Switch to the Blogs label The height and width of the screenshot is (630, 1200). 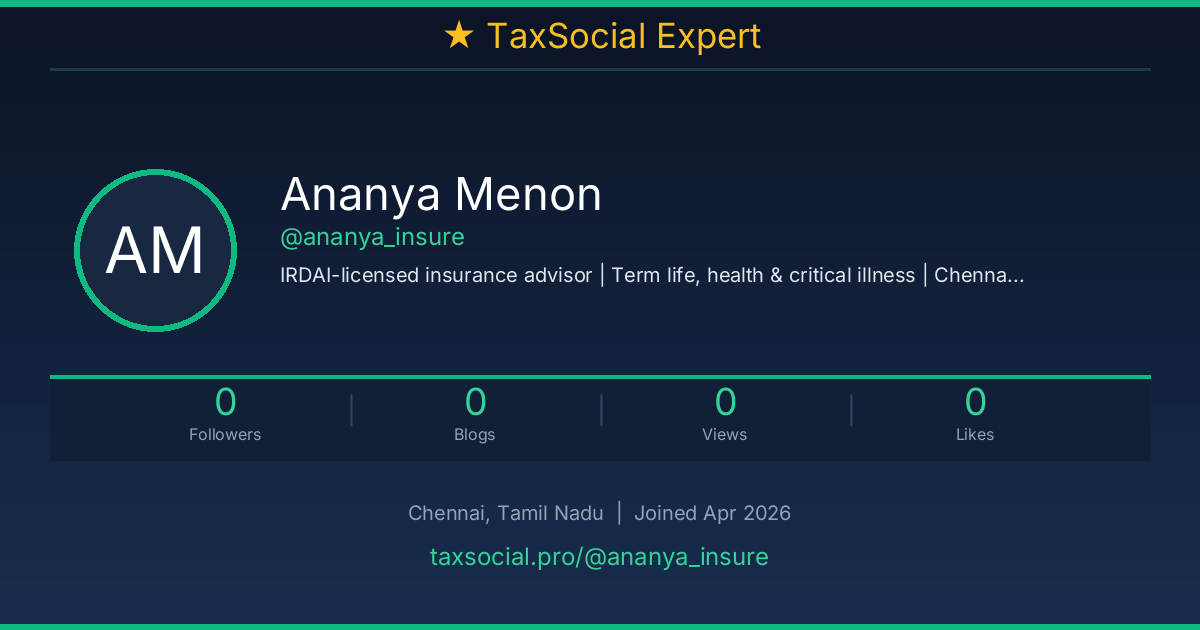coord(475,434)
